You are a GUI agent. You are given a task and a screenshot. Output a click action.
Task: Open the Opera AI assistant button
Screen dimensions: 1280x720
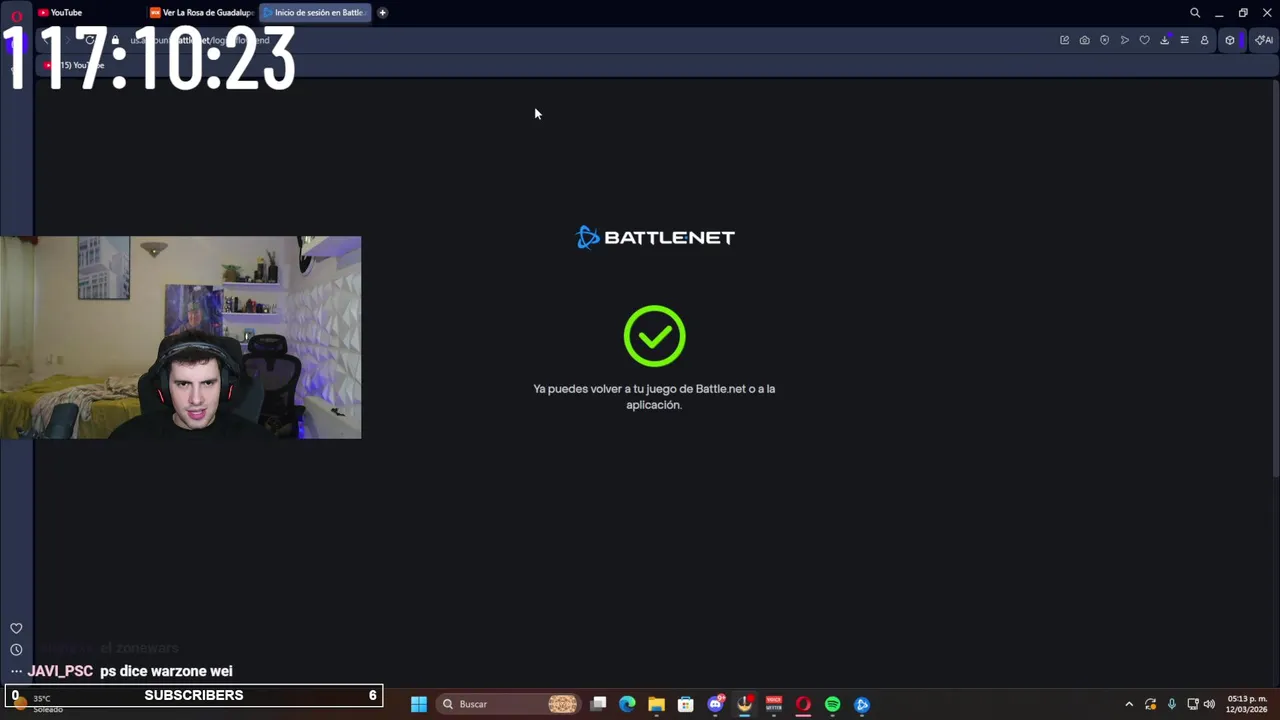[x=1264, y=40]
